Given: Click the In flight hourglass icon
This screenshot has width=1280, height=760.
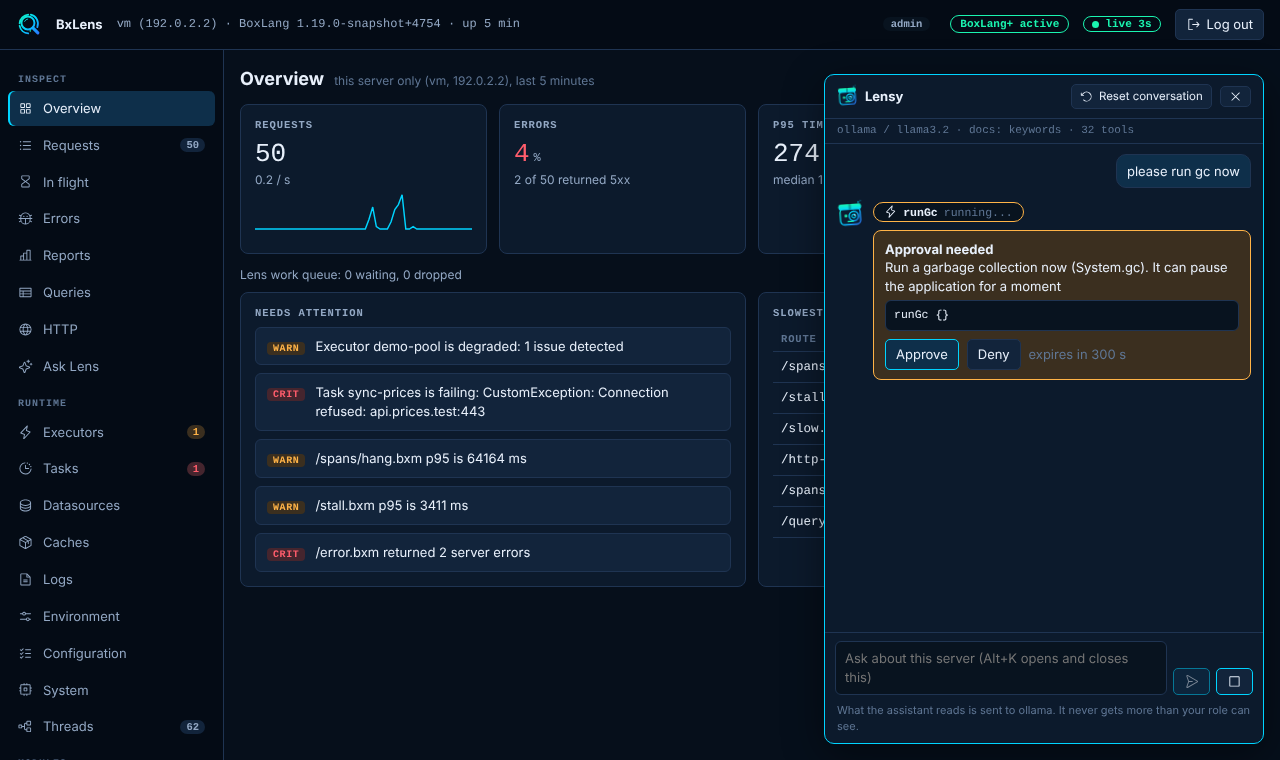Looking at the screenshot, I should pyautogui.click(x=26, y=182).
